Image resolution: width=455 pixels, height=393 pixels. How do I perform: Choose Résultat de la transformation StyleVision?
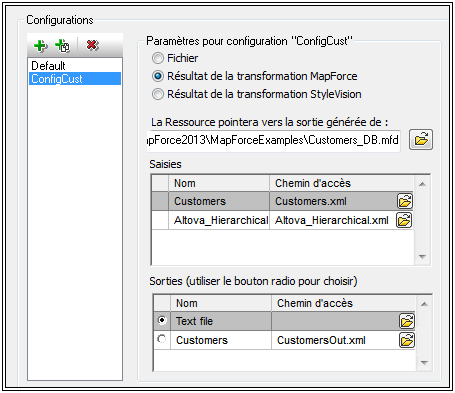(x=158, y=94)
